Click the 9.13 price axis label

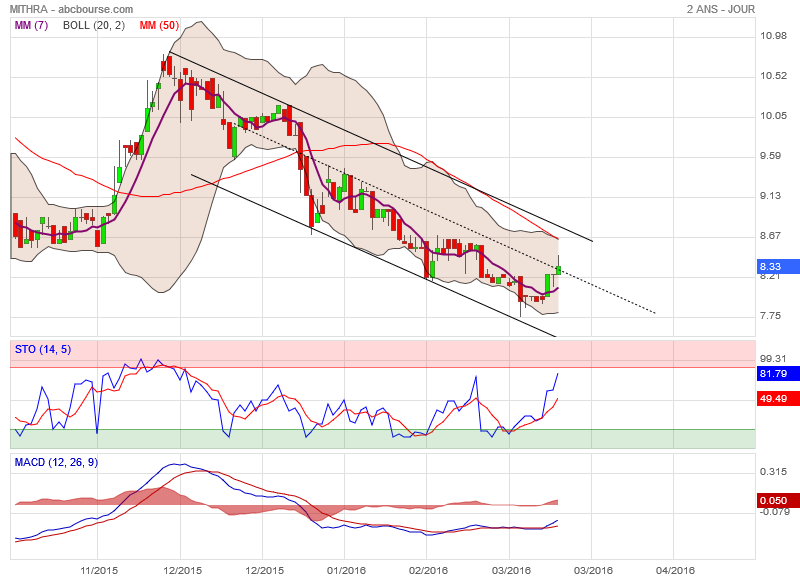(770, 195)
